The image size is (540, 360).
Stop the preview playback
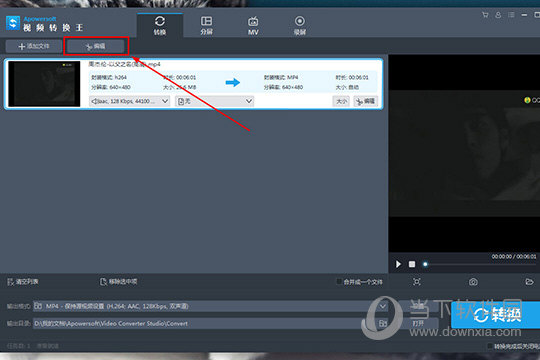click(x=412, y=264)
